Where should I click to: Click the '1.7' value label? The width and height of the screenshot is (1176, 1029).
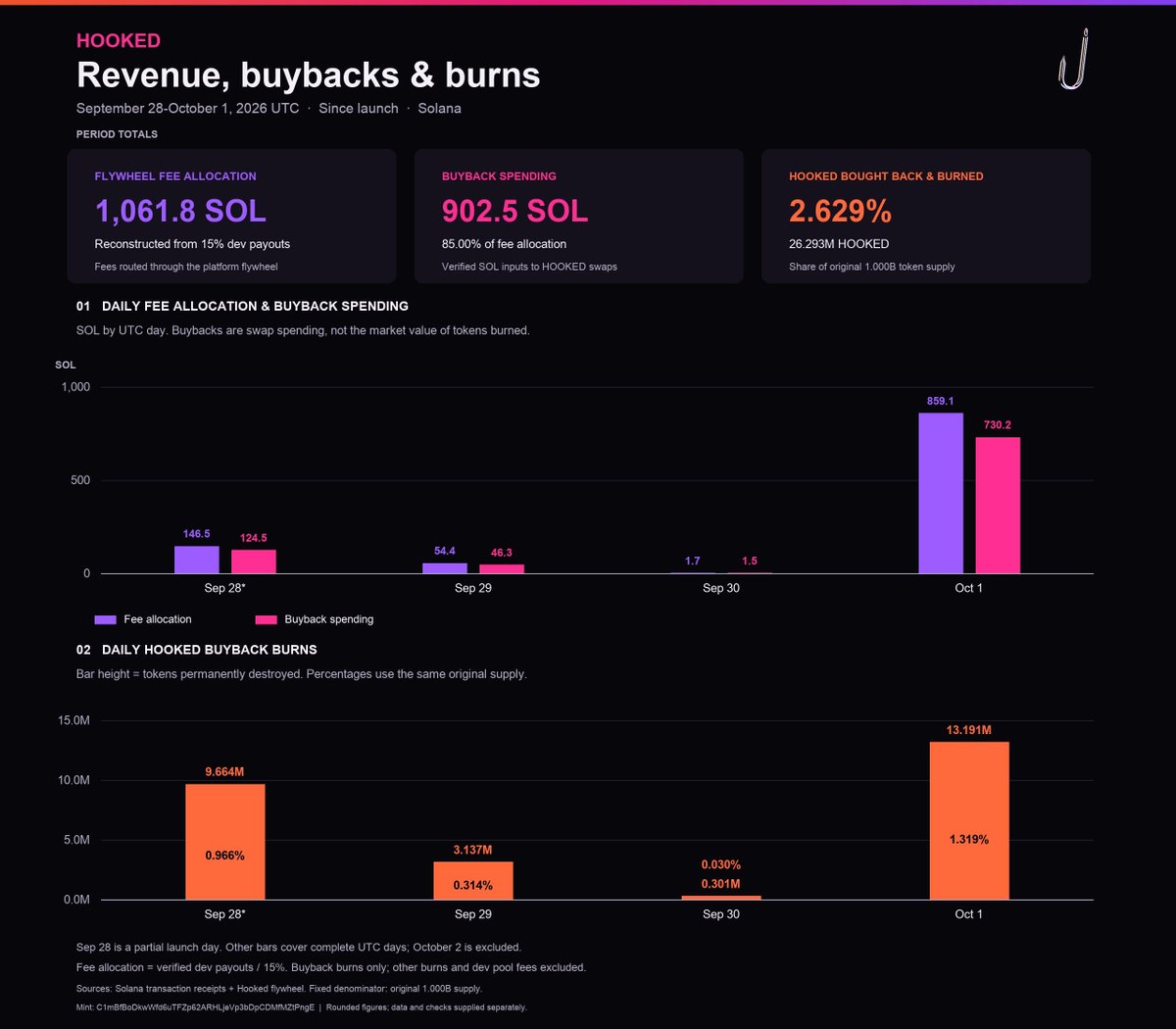tap(693, 561)
